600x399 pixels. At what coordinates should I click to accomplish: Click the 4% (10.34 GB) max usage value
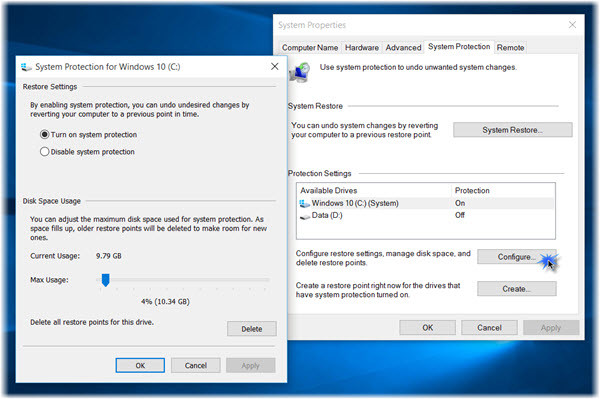pyautogui.click(x=165, y=301)
